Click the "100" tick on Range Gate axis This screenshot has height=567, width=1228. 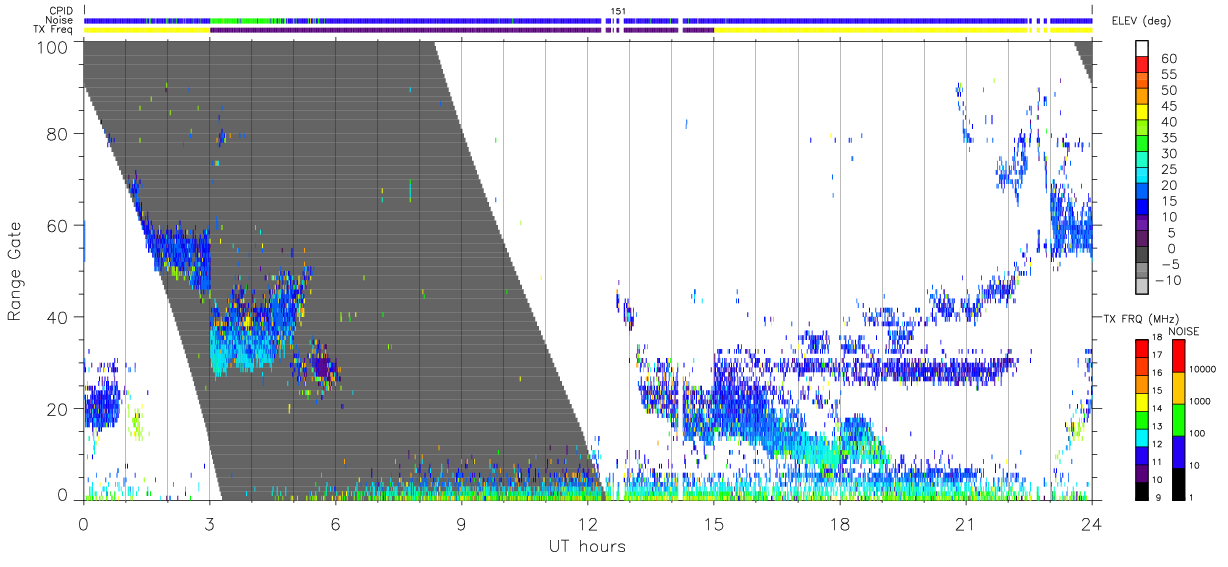click(x=54, y=46)
